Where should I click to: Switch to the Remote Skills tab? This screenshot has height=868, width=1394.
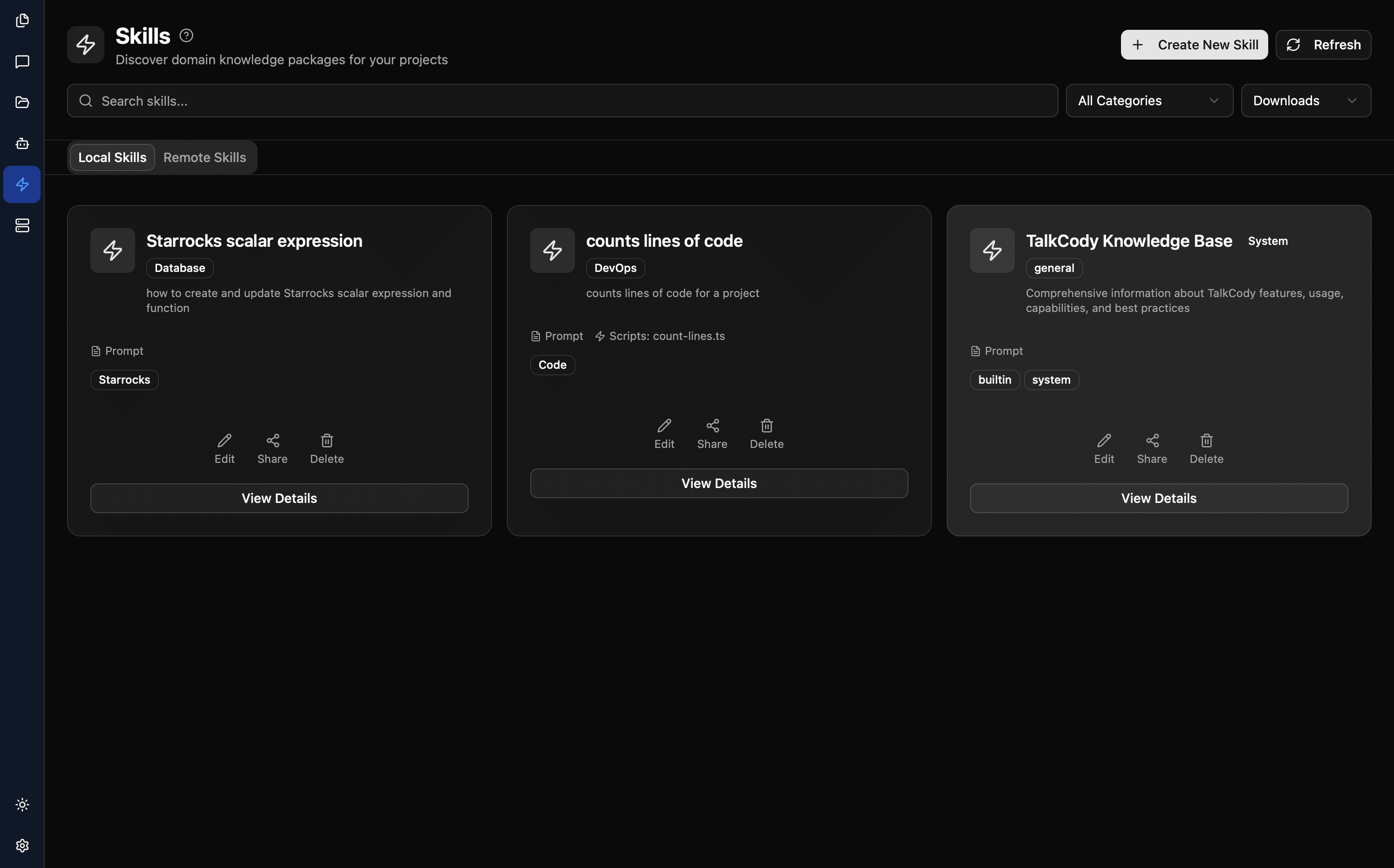205,157
